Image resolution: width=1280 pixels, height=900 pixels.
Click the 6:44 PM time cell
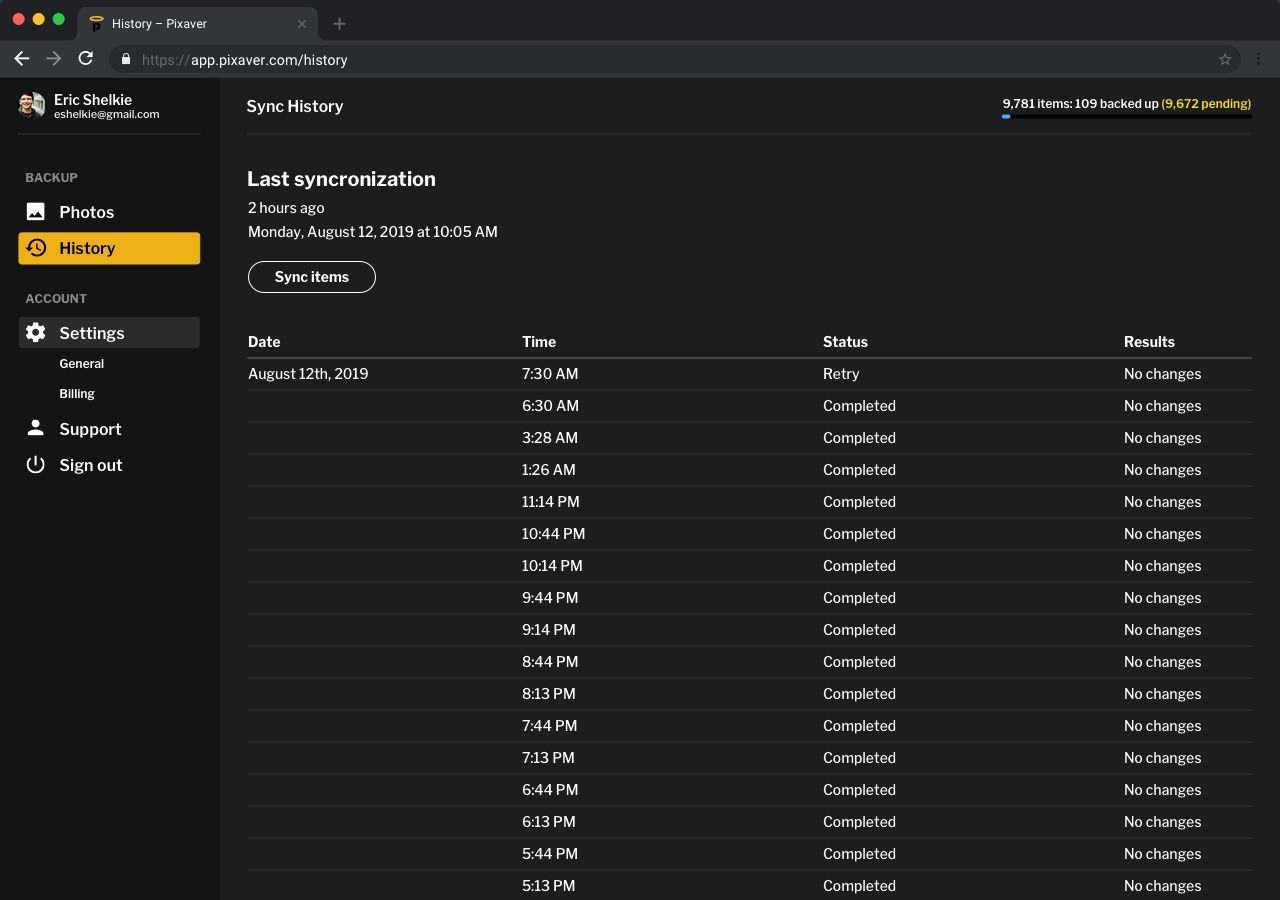click(550, 790)
